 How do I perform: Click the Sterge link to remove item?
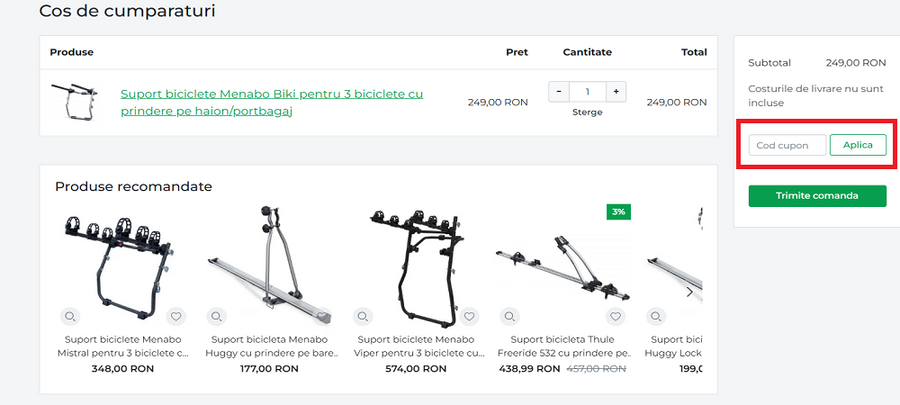pos(587,112)
